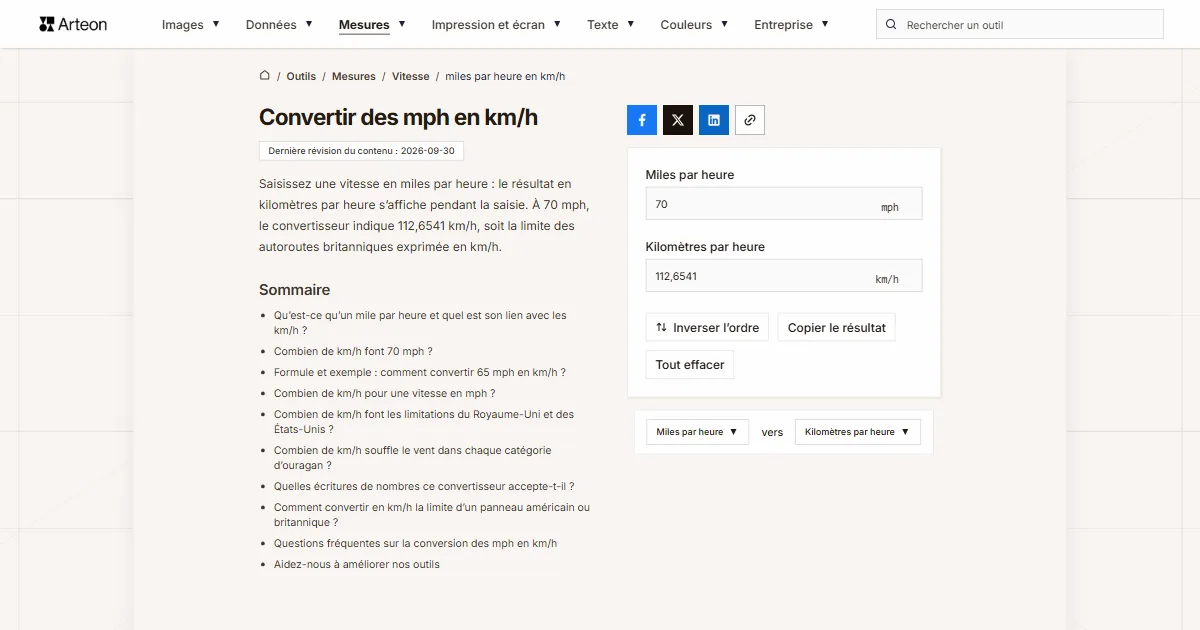Open the Données menu
1200x630 pixels.
pyautogui.click(x=279, y=25)
